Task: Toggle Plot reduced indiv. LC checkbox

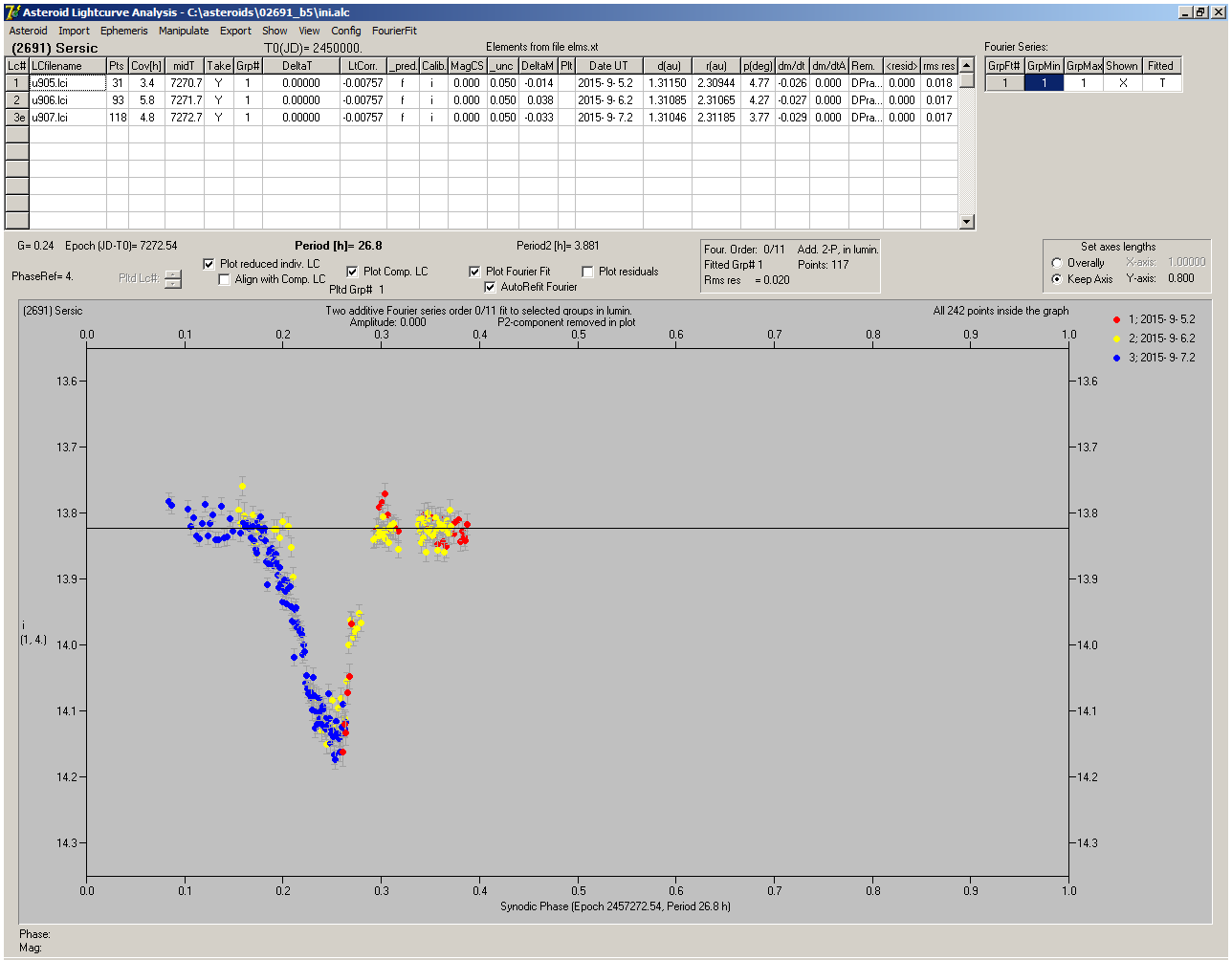Action: pos(209,264)
